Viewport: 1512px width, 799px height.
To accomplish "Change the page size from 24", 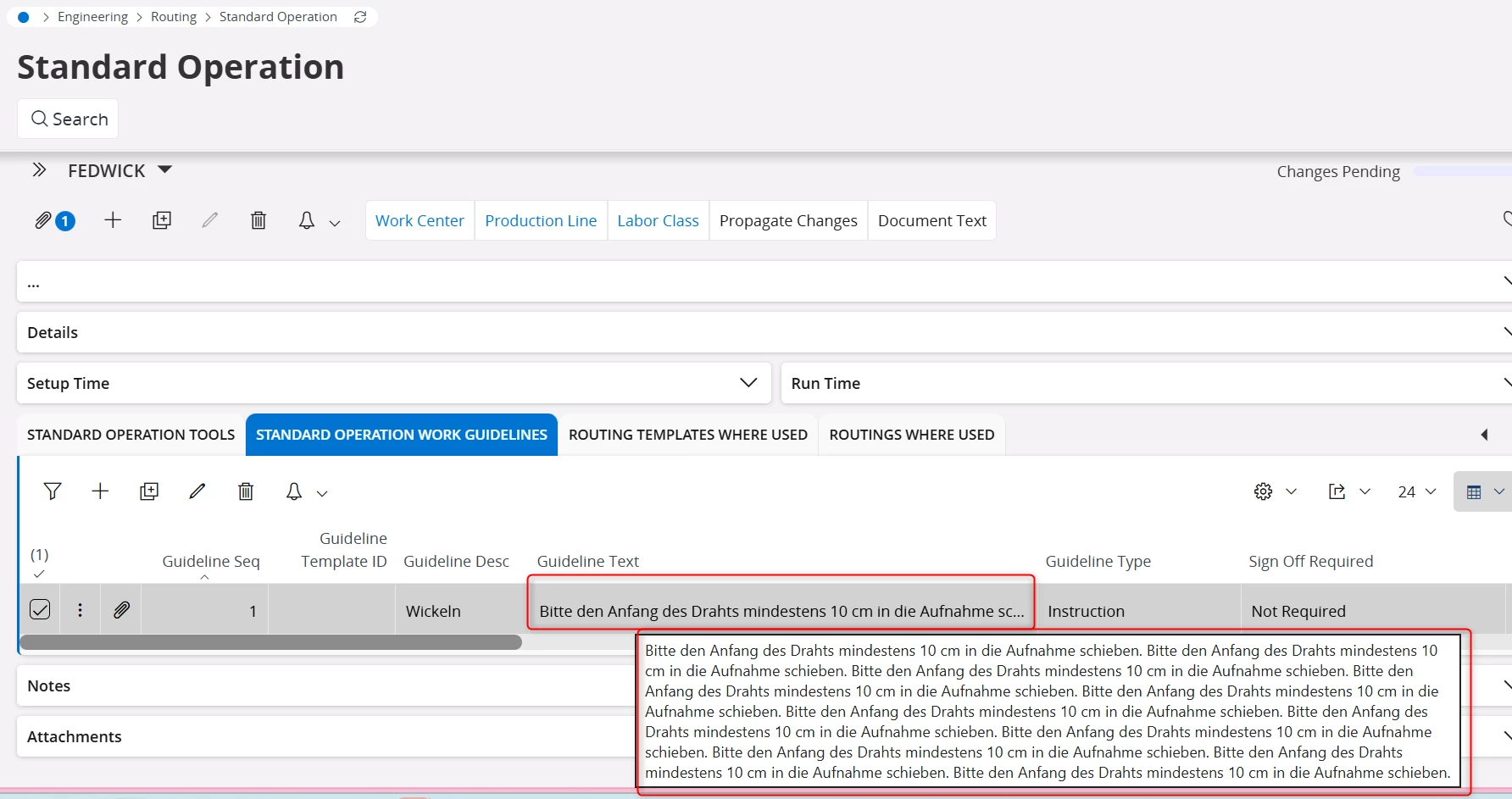I will pos(1416,491).
